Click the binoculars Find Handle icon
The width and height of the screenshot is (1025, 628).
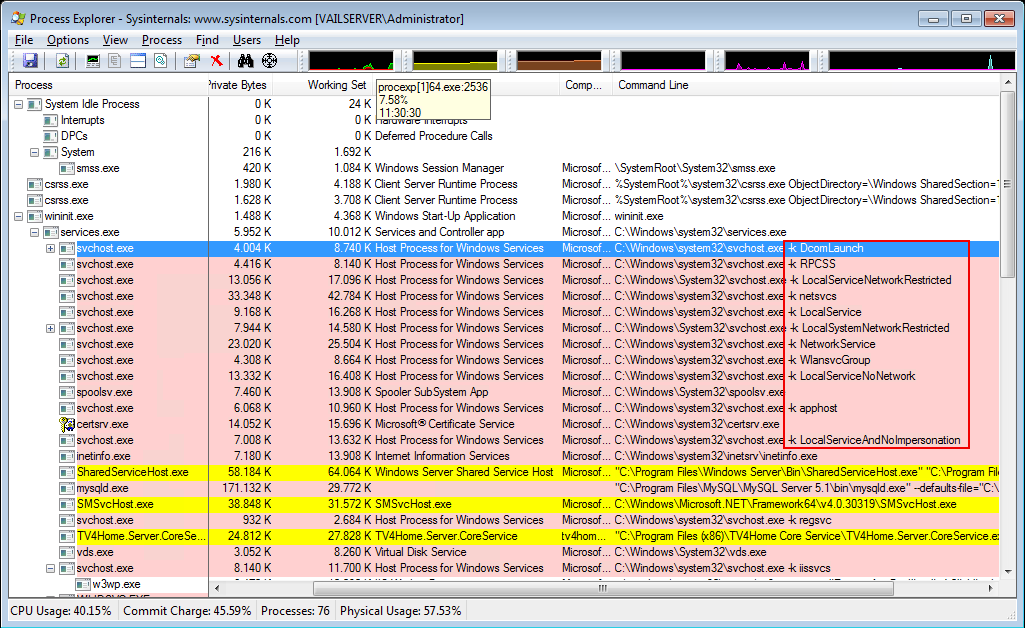coord(245,61)
